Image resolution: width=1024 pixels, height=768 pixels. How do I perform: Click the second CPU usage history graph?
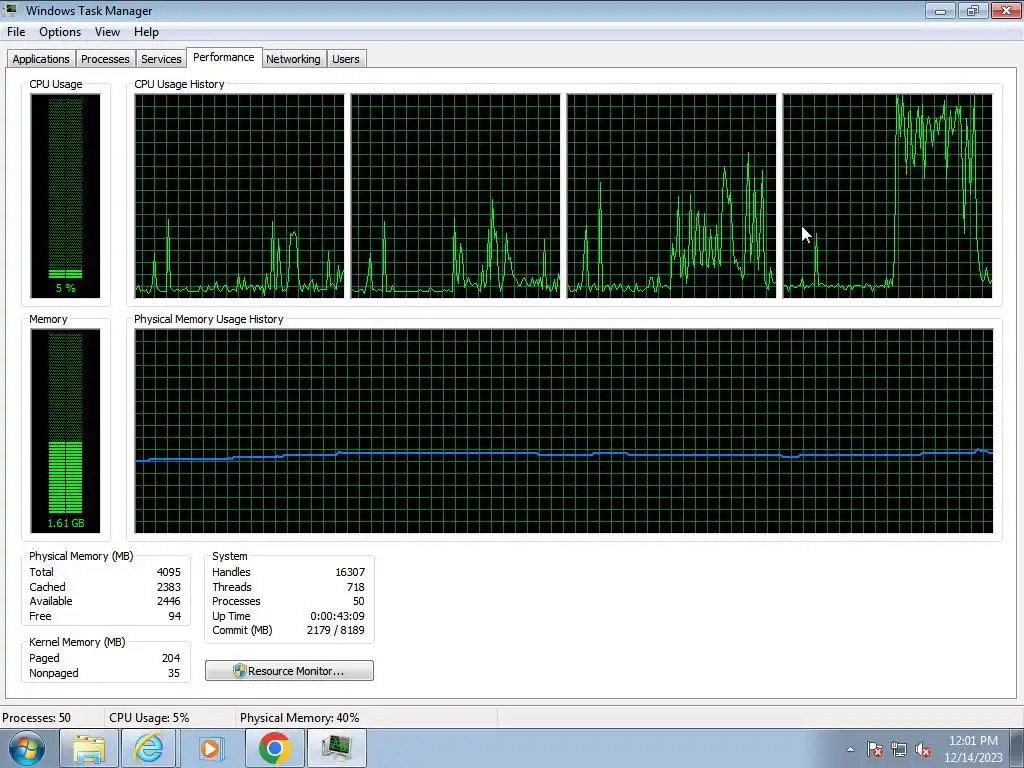pyautogui.click(x=455, y=196)
